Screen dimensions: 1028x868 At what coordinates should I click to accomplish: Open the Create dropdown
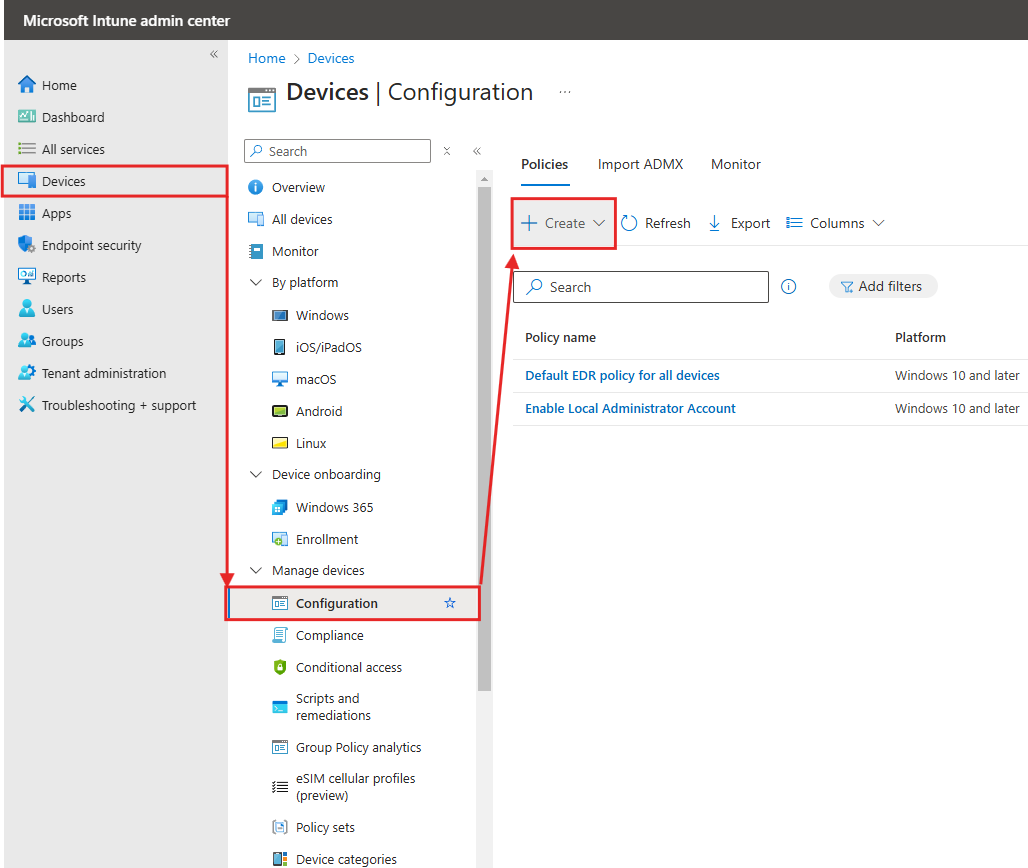point(563,224)
